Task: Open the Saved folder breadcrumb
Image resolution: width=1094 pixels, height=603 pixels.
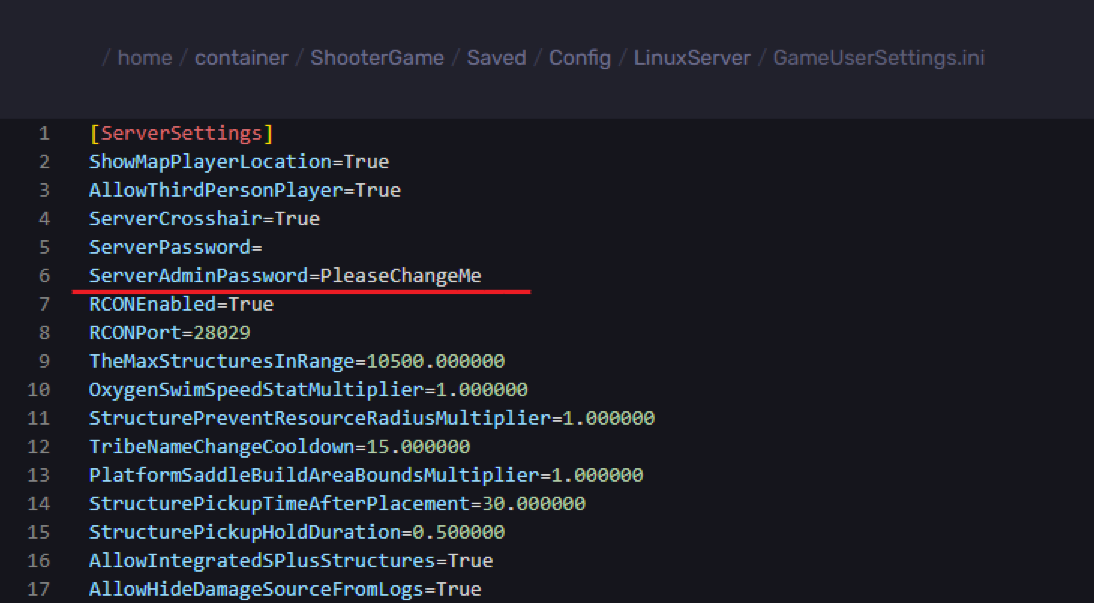Action: tap(496, 58)
